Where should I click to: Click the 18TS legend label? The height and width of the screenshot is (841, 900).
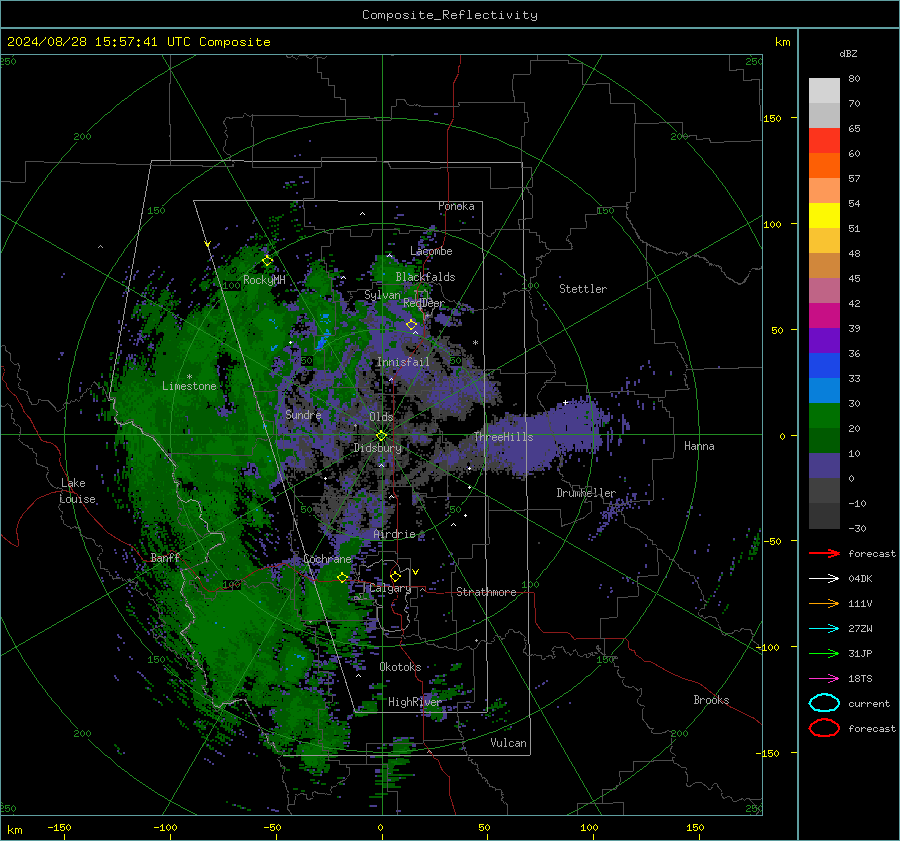point(860,678)
